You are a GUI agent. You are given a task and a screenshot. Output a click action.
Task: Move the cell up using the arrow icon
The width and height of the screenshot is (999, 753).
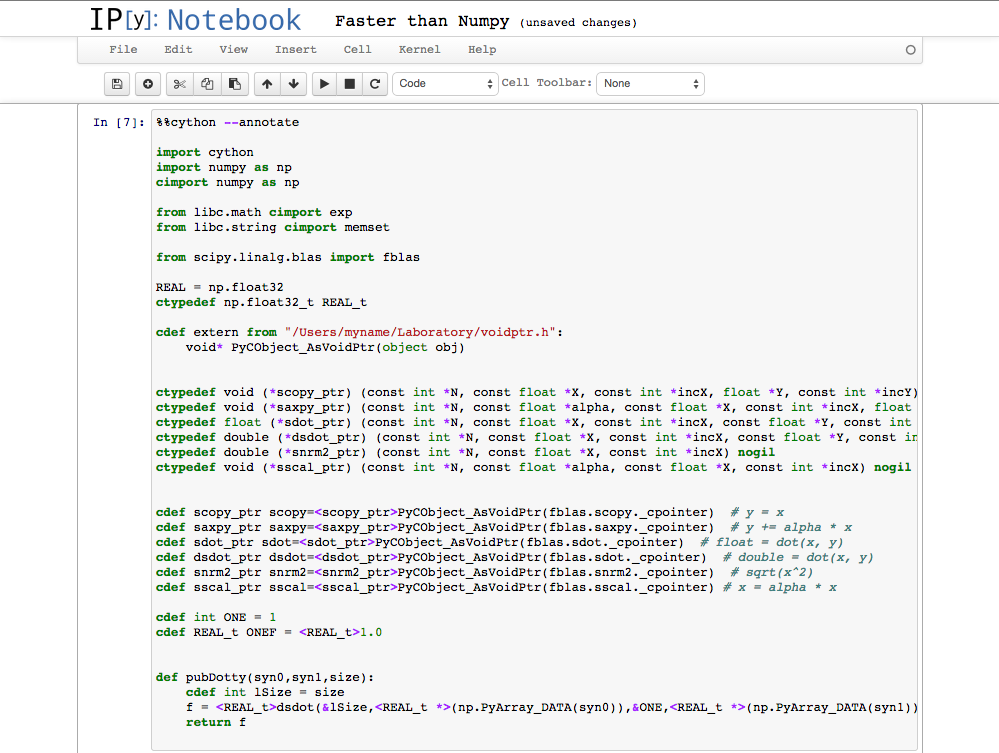[266, 83]
